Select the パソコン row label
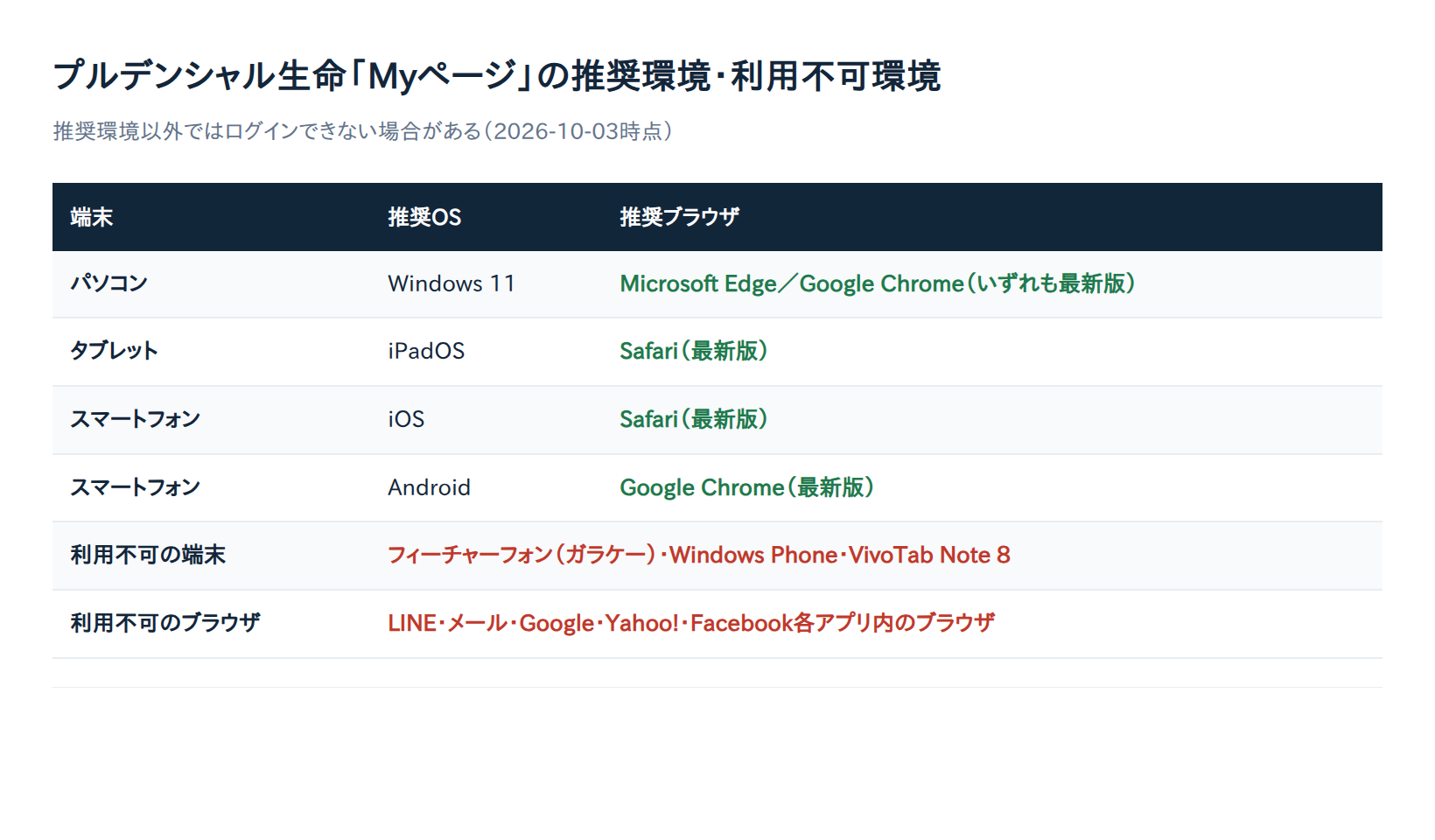The image size is (1435, 840). (x=108, y=283)
